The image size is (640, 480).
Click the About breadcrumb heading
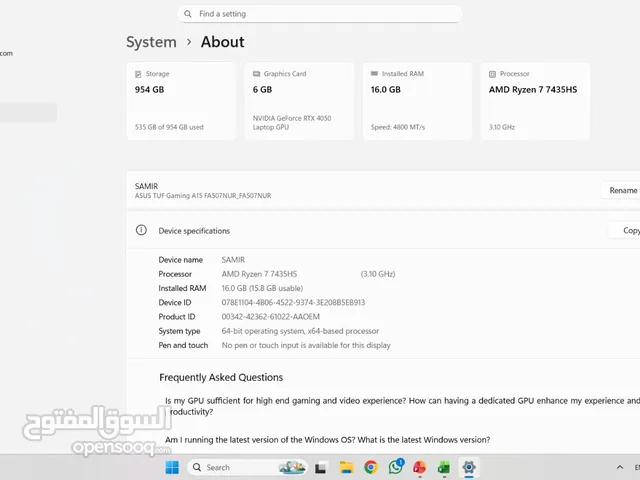tap(222, 42)
